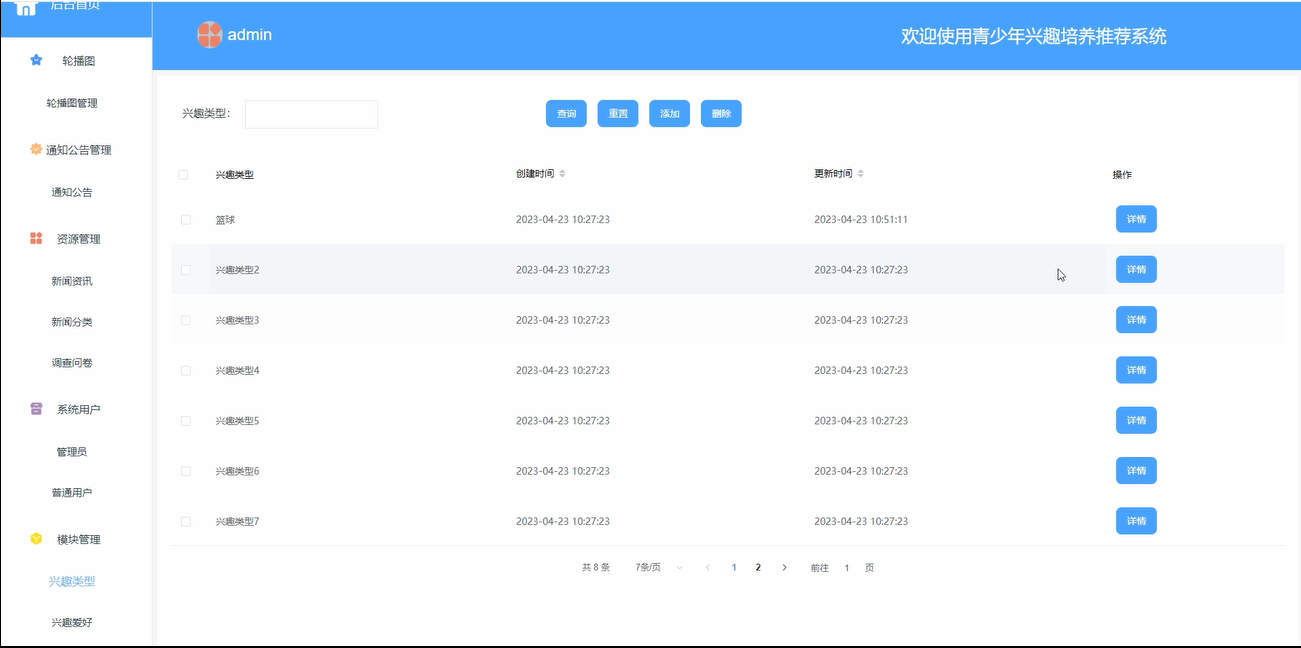The height and width of the screenshot is (648, 1301).
Task: Go to previous page arrow in pagination
Action: tap(708, 567)
